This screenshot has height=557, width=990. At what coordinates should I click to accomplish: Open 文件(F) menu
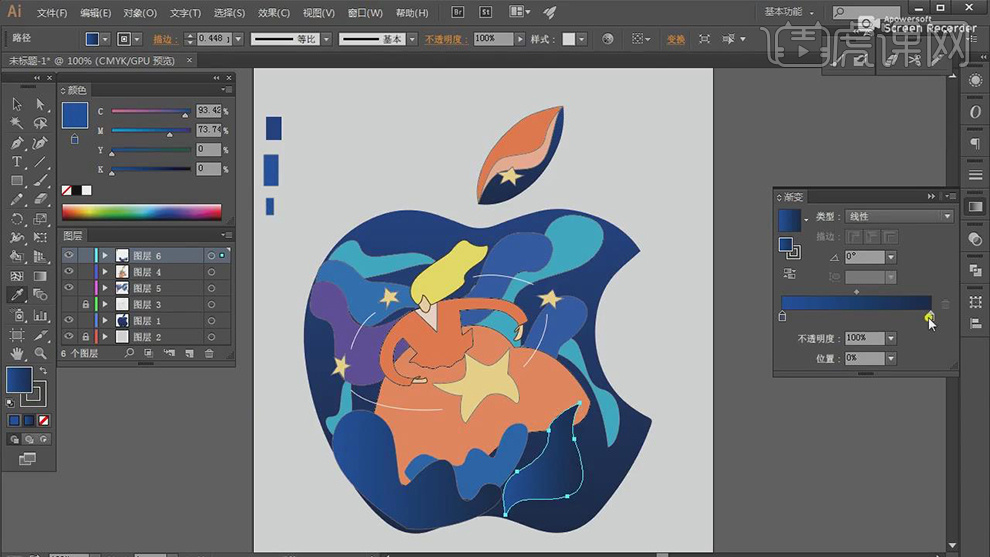click(x=52, y=13)
